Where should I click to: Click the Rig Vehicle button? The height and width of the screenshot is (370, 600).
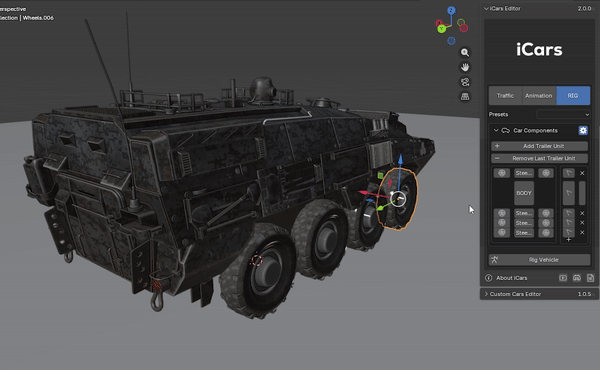[540, 260]
